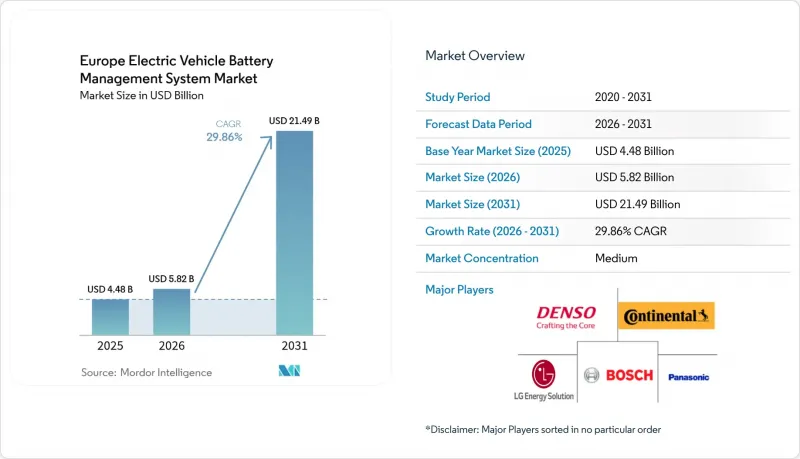The height and width of the screenshot is (459, 800).
Task: Click the LG Energy Solution logo
Action: [x=544, y=380]
